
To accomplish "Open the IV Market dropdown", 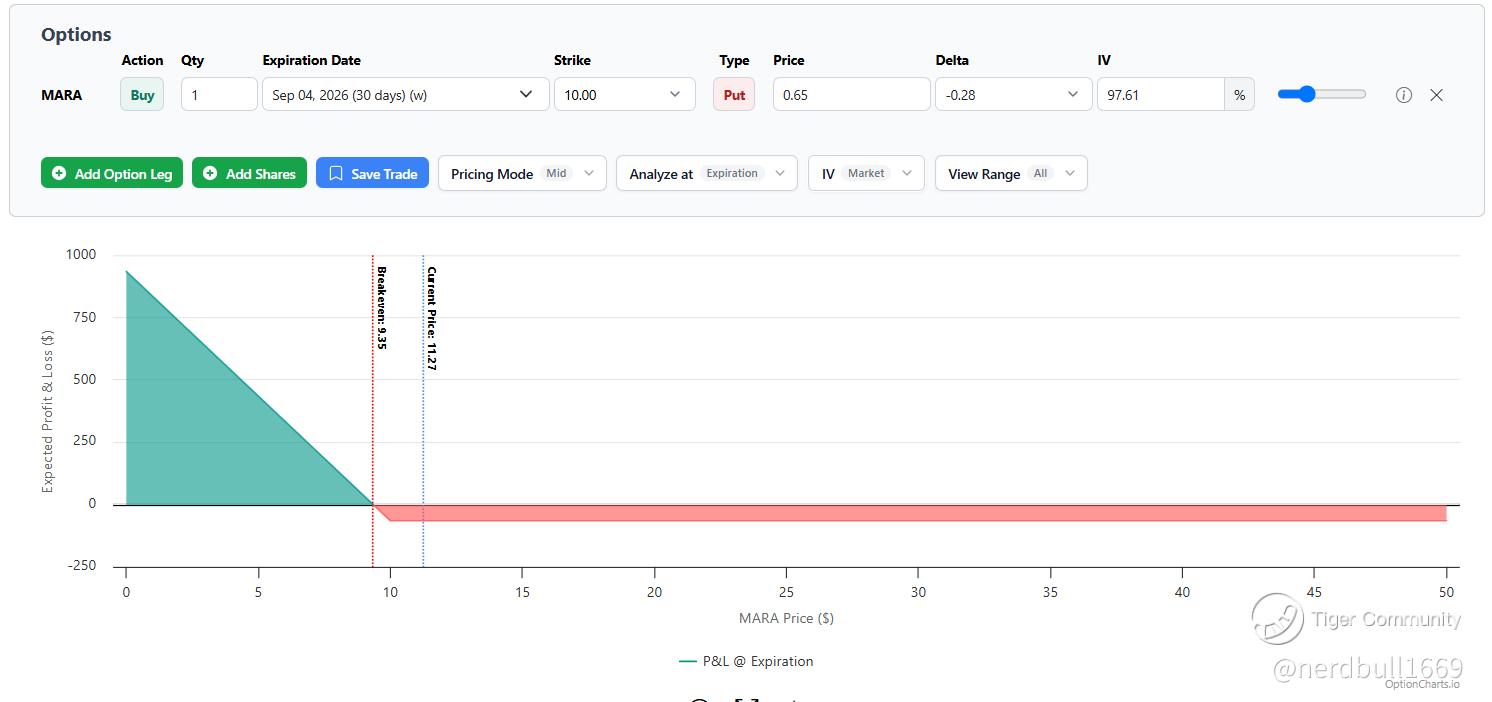I will (x=866, y=173).
